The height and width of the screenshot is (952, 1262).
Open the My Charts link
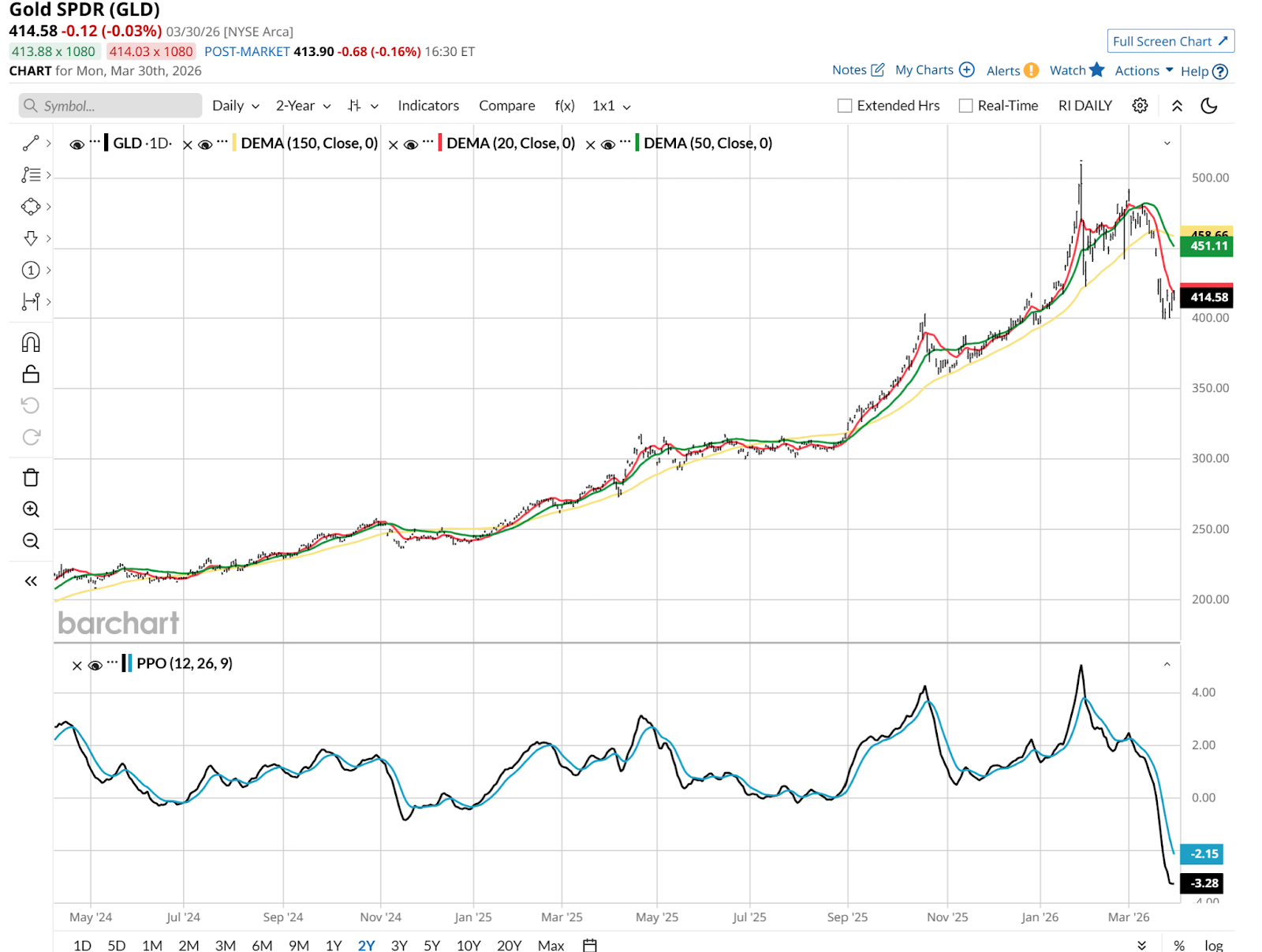(935, 70)
